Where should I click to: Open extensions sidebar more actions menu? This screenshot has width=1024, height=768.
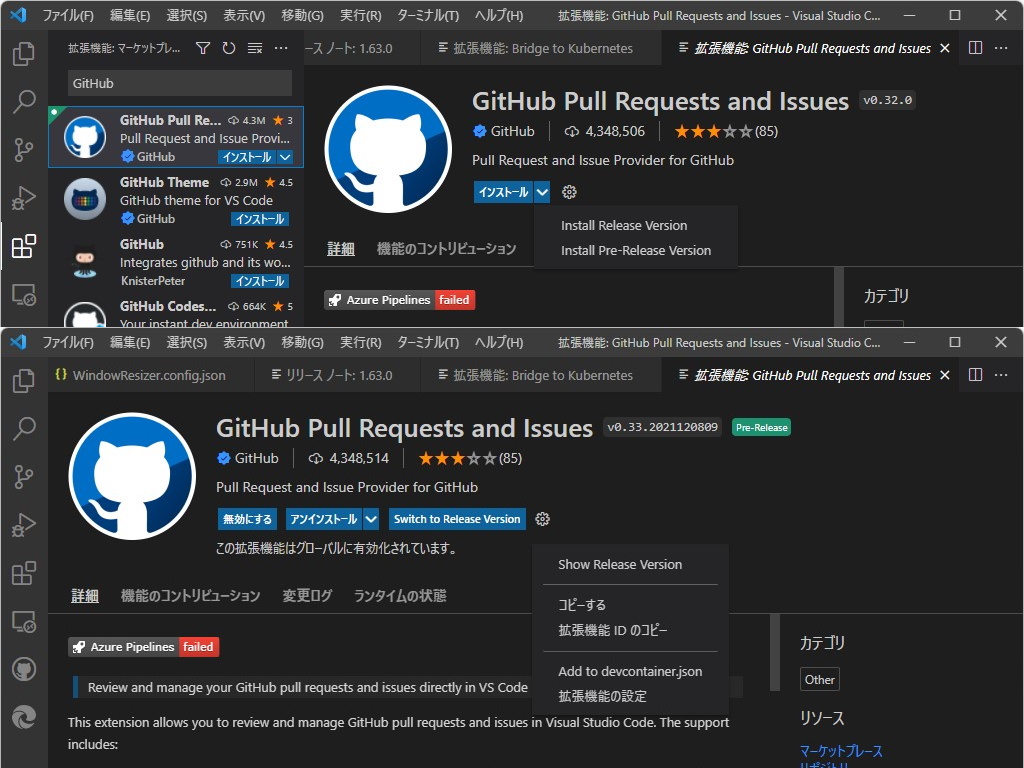point(281,48)
